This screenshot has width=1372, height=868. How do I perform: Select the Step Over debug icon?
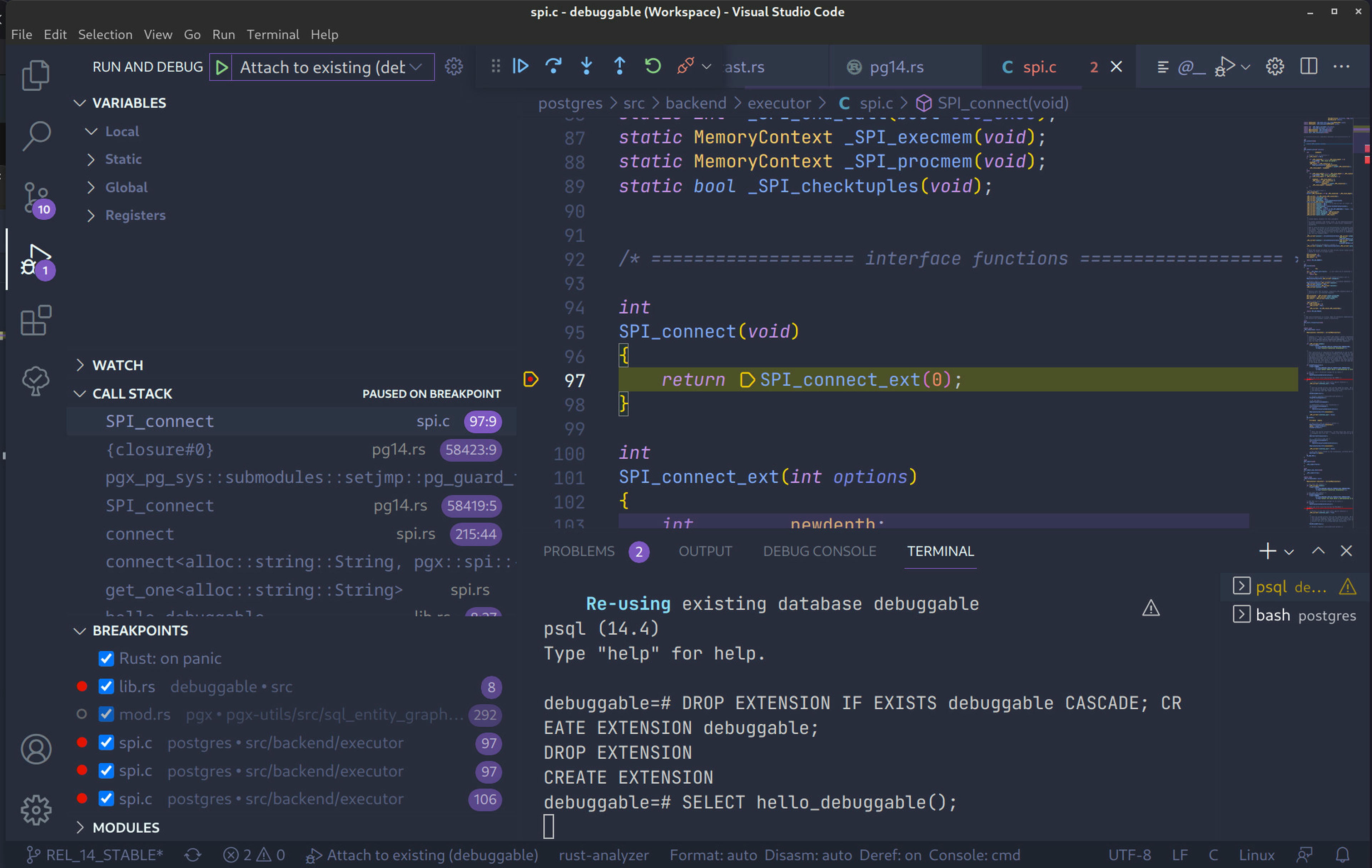[553, 66]
